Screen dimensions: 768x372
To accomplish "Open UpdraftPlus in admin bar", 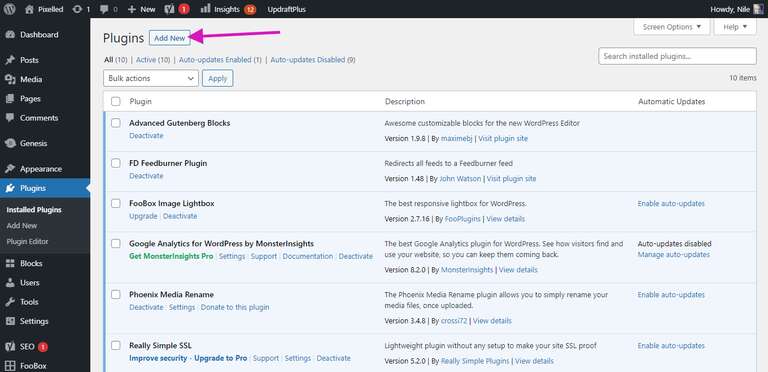I will (287, 9).
